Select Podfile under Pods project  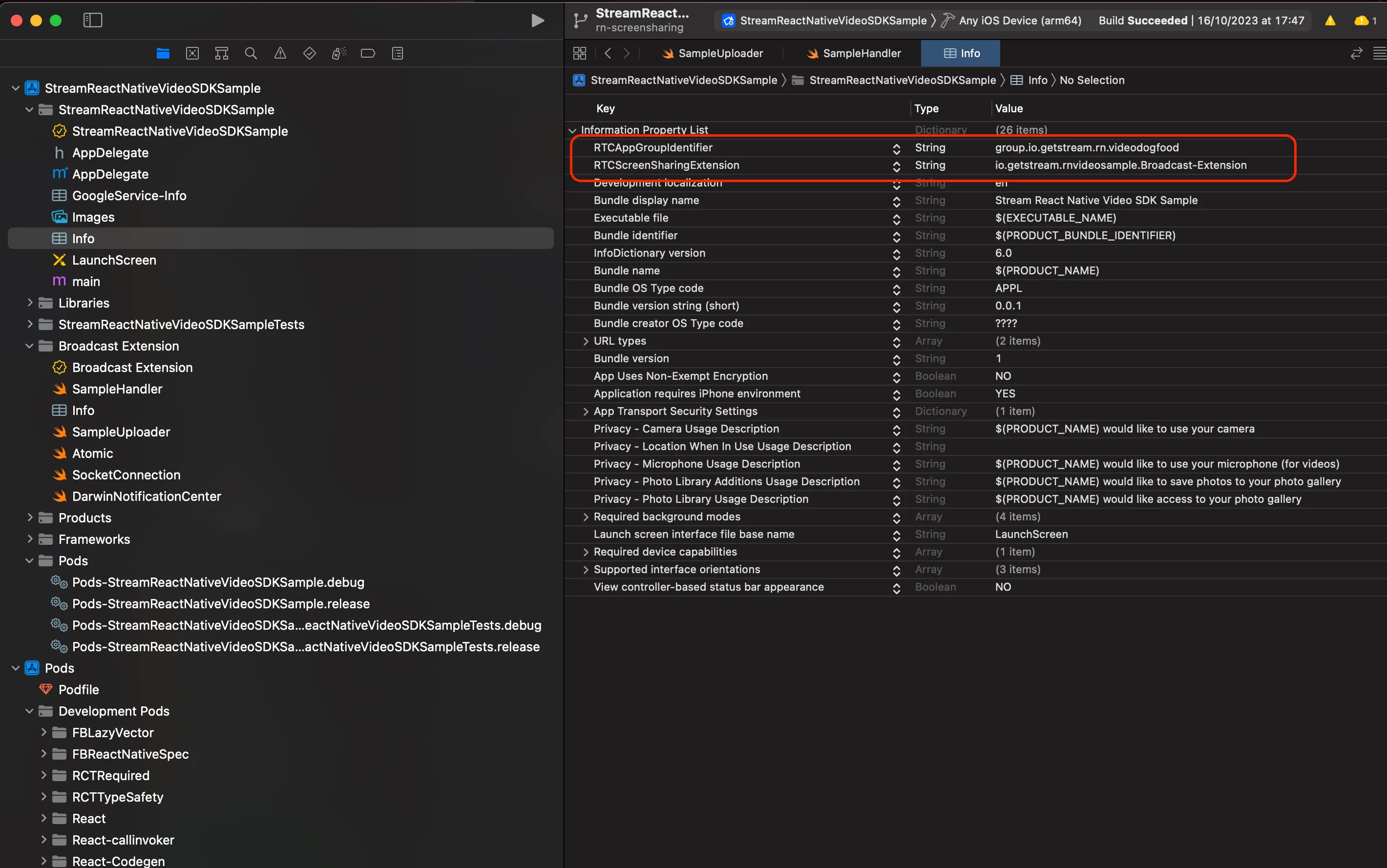click(79, 689)
